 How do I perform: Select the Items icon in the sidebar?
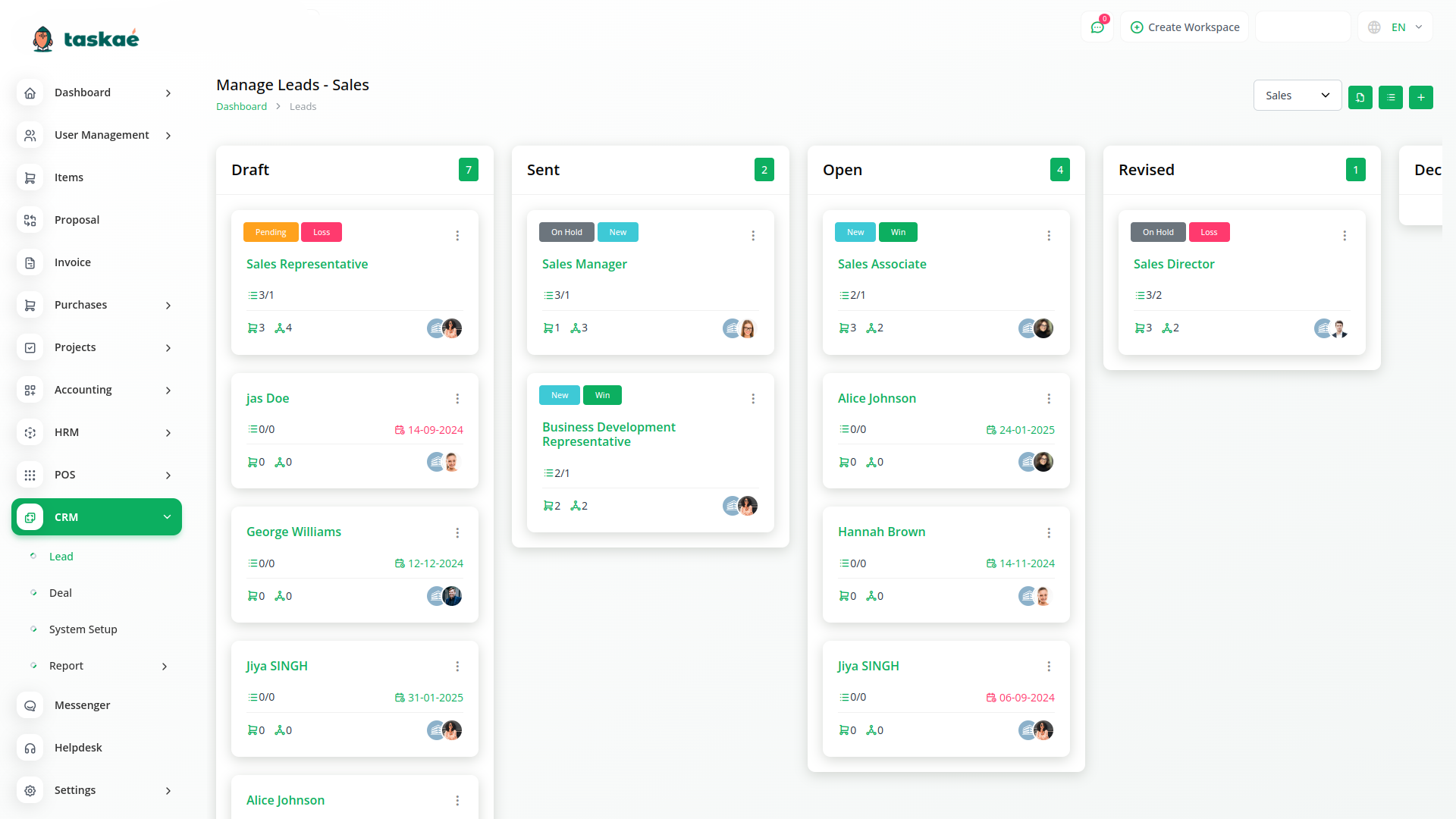(30, 177)
